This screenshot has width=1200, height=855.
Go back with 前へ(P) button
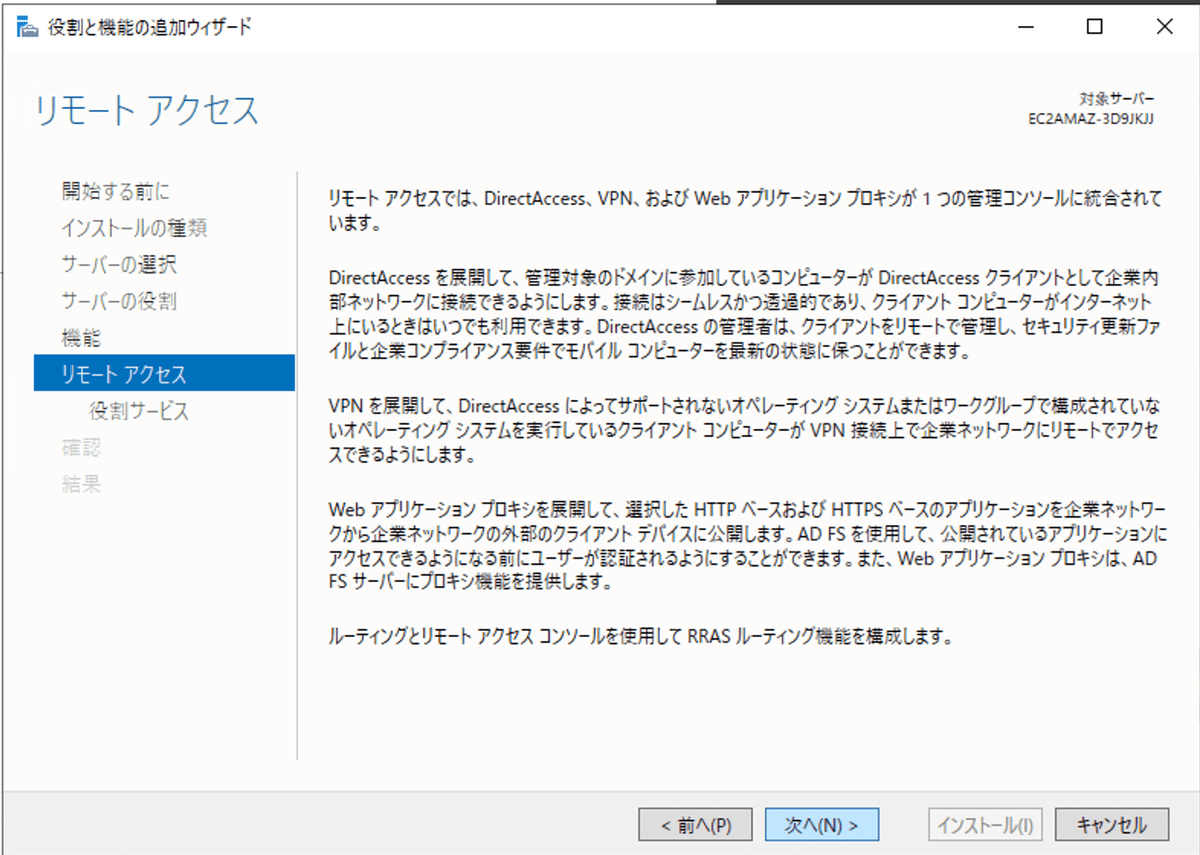pos(696,825)
